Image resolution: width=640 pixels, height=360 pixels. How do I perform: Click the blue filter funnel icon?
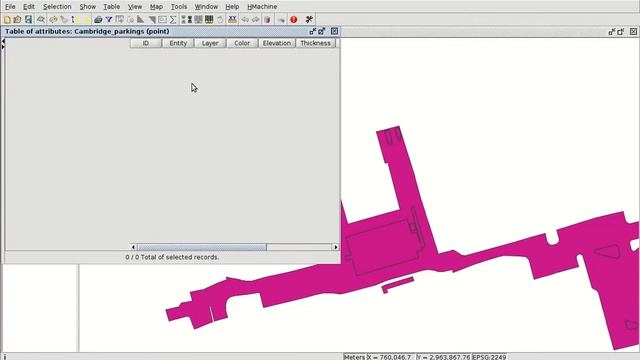pyautogui.click(x=109, y=20)
